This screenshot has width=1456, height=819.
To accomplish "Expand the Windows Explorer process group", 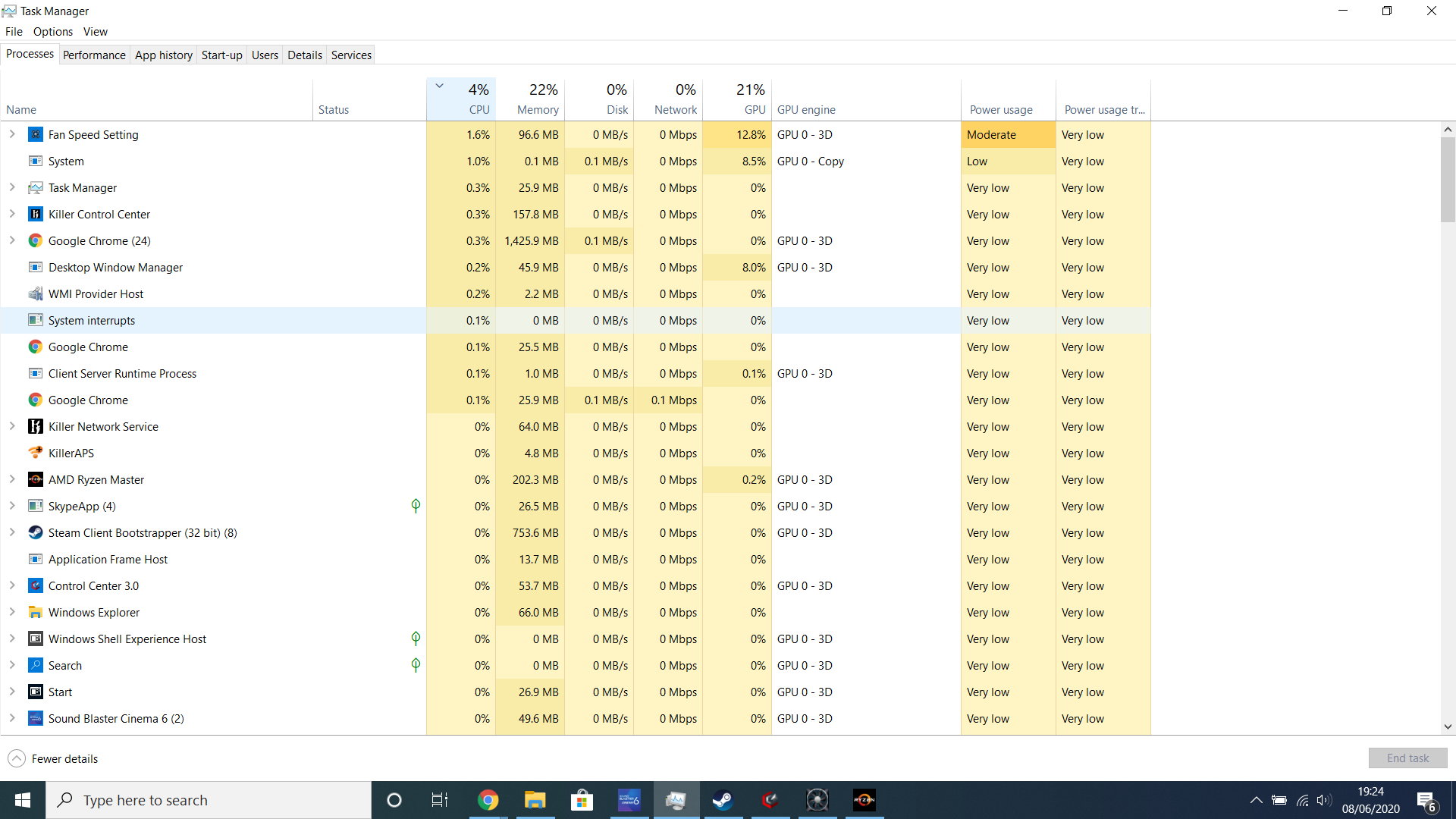I will tap(12, 612).
